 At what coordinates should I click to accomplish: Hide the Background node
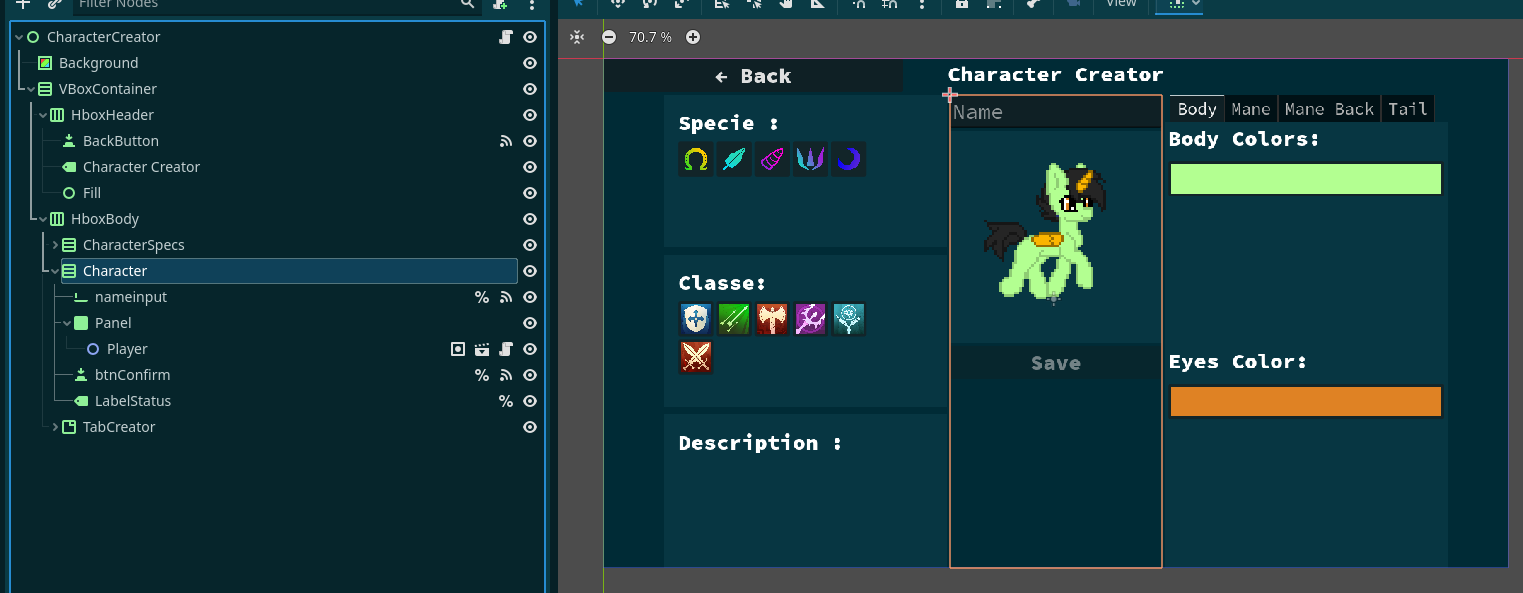[x=530, y=63]
